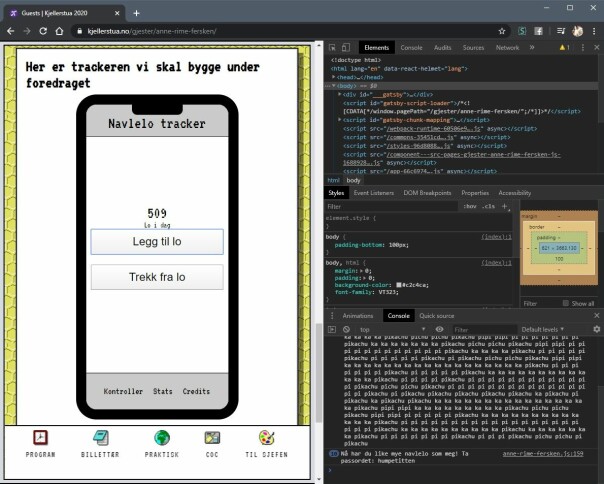The width and height of the screenshot is (604, 484).
Task: Open the DOM Breakpoints tab
Action: 427,193
